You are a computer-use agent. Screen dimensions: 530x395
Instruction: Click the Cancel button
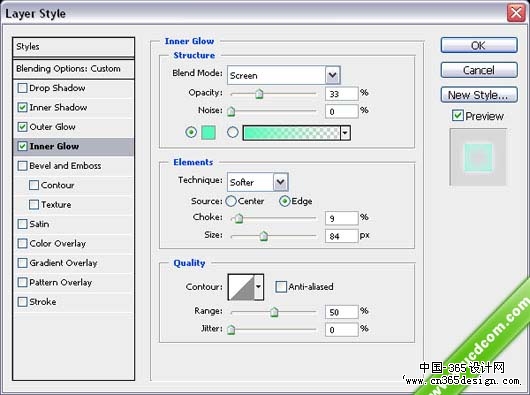479,70
